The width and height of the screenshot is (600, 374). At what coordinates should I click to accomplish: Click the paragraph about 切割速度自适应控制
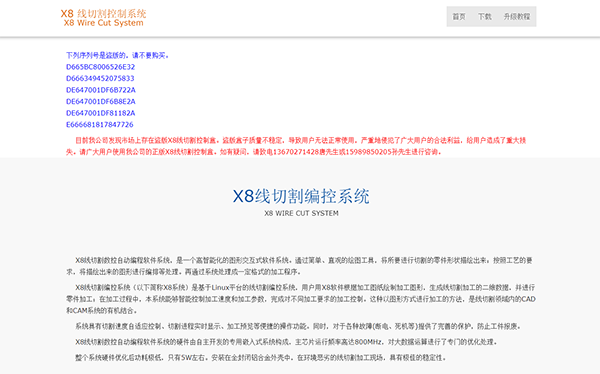298,327
